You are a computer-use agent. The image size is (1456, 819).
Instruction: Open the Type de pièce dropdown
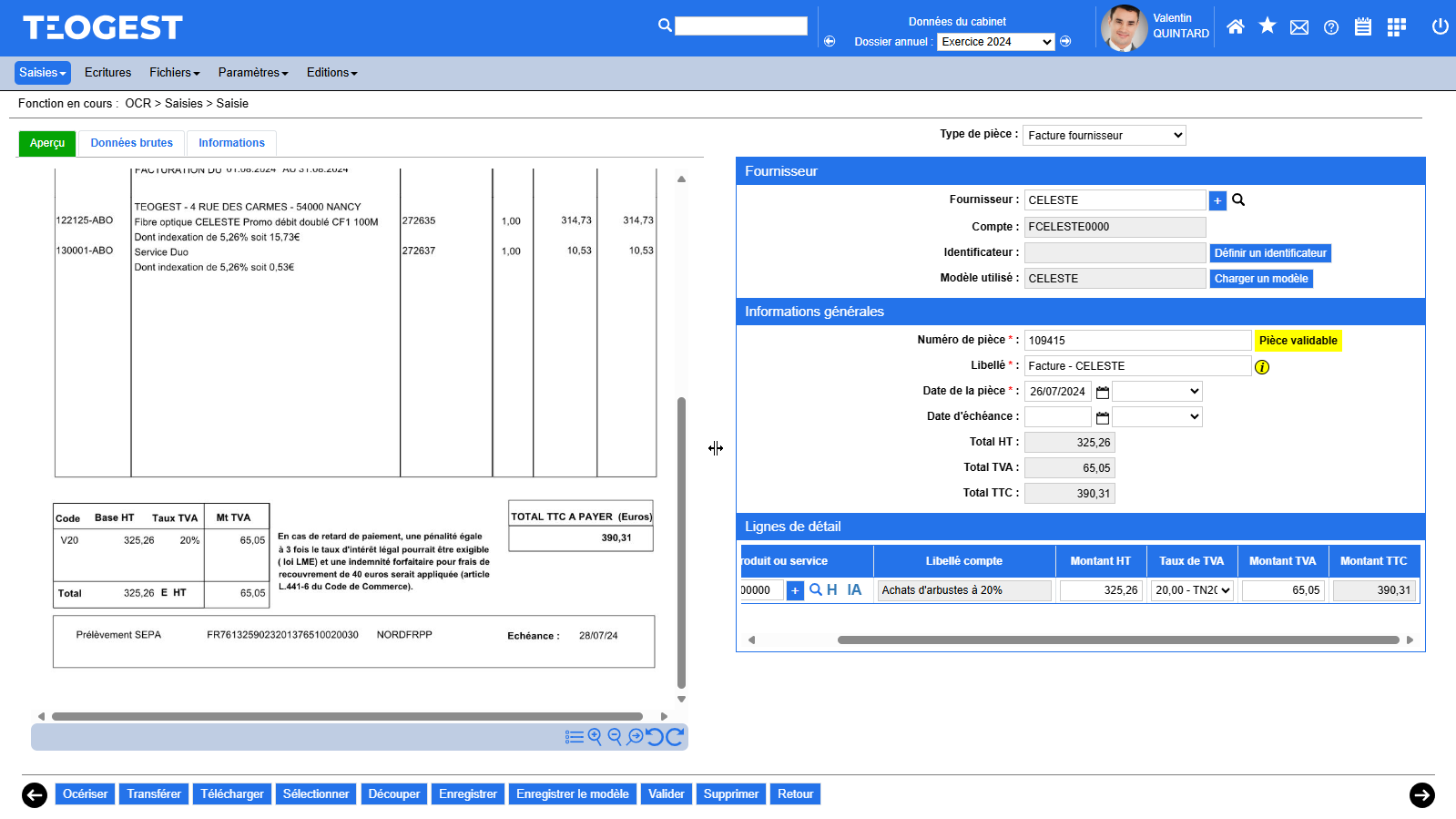click(x=1105, y=136)
